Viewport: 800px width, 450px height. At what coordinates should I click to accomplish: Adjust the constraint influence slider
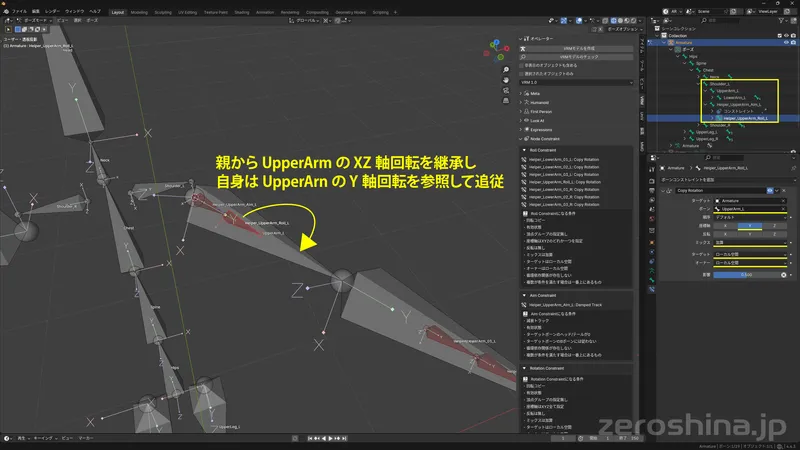coord(746,274)
